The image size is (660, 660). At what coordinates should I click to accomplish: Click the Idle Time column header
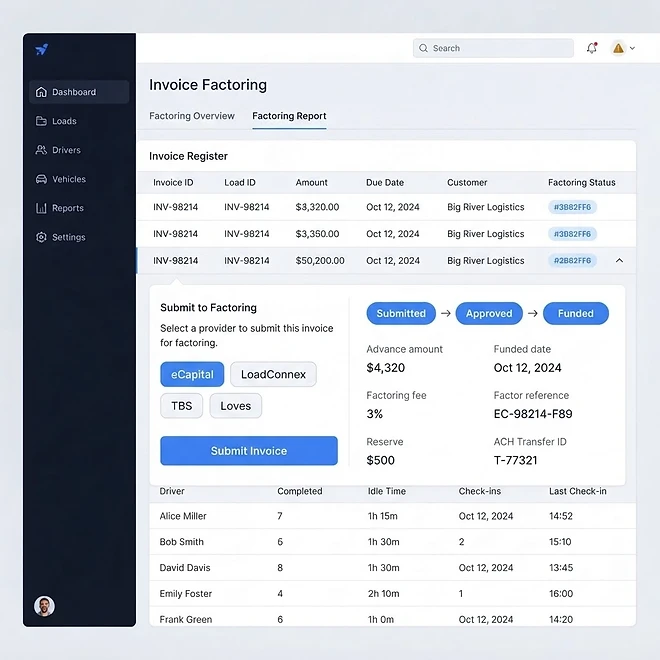(387, 491)
